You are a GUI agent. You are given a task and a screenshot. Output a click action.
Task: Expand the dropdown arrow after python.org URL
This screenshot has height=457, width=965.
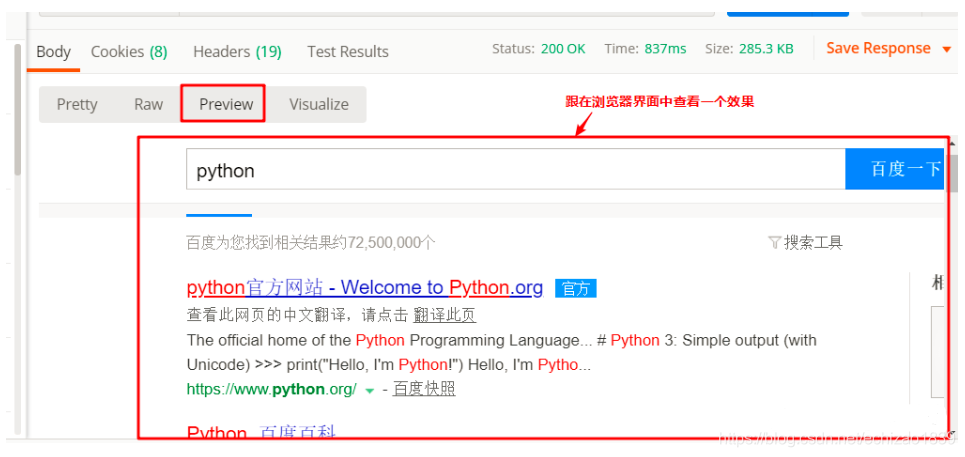(369, 391)
